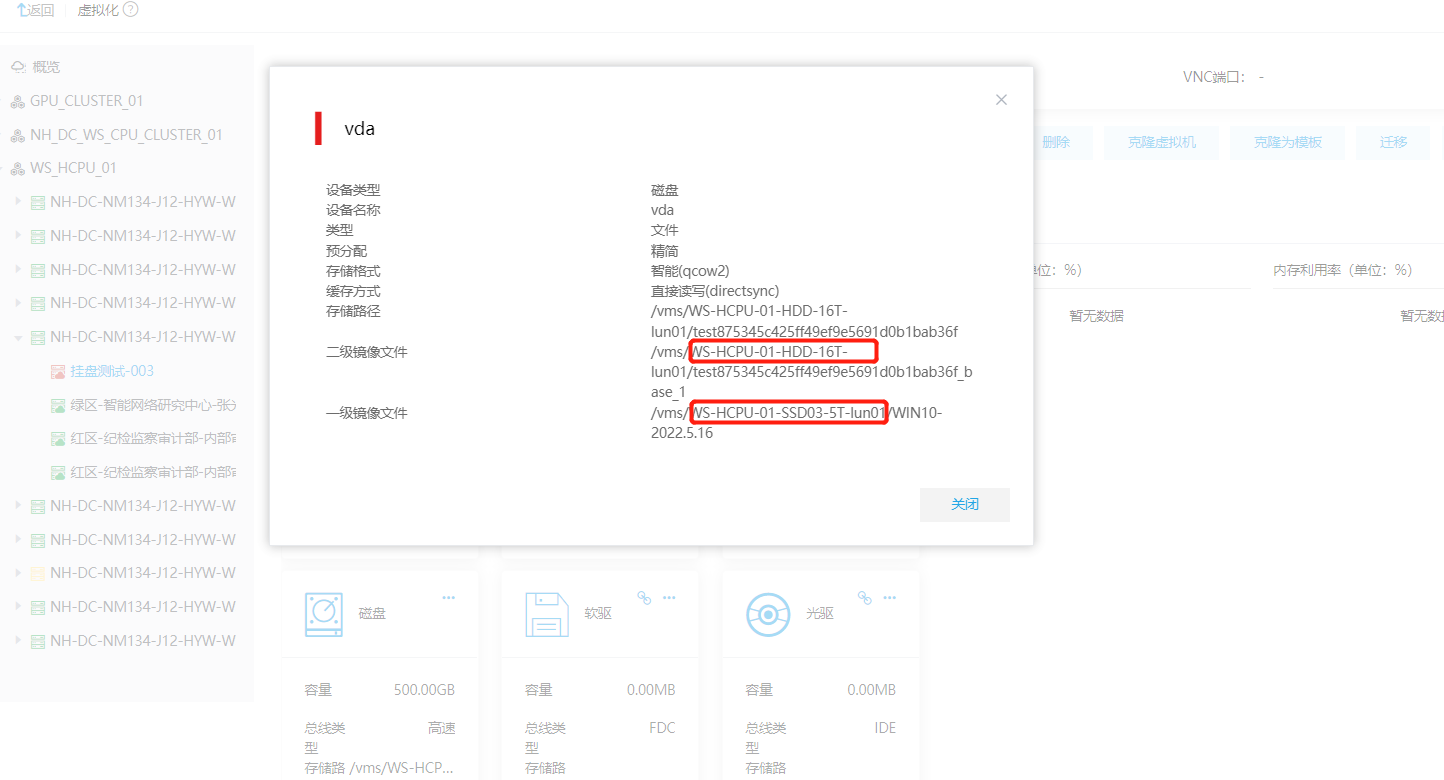Close the vda dialog with the X

point(1001,100)
